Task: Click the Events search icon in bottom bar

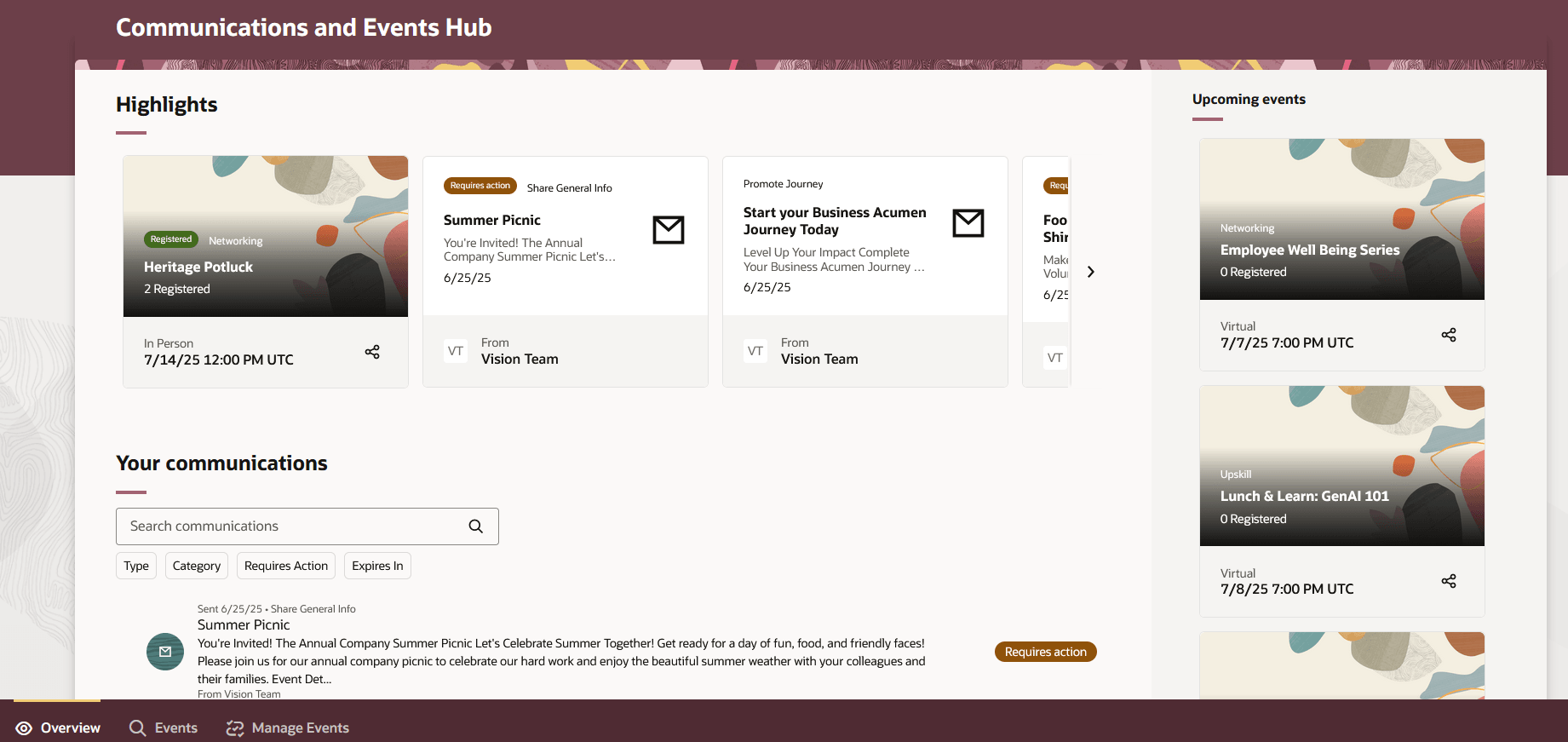Action: pos(137,728)
